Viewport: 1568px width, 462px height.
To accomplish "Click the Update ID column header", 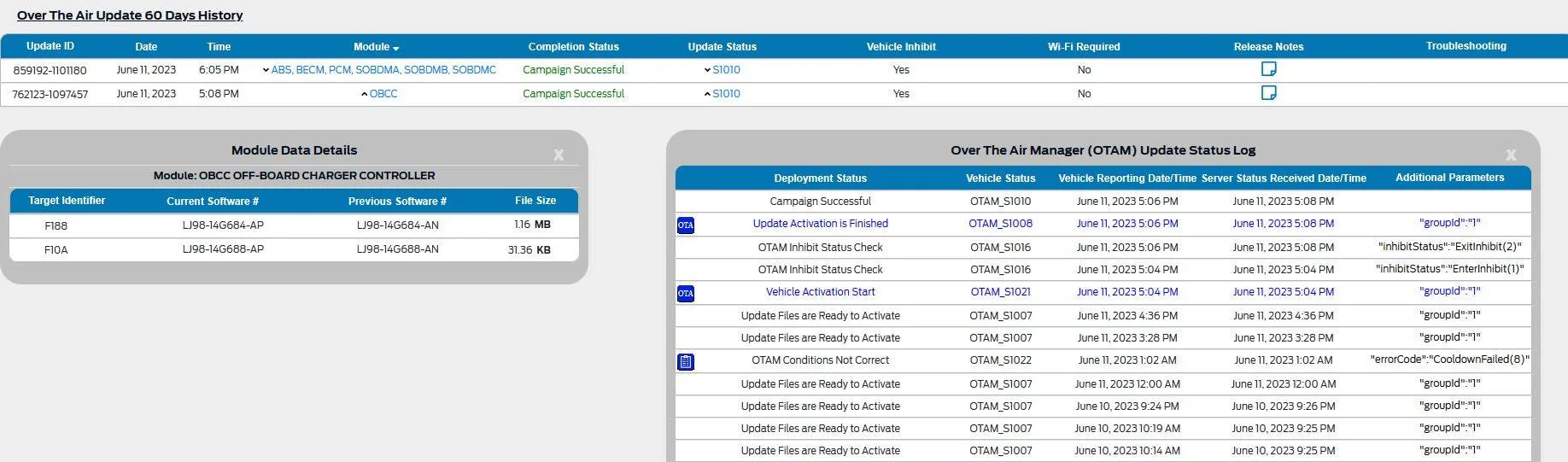I will point(50,46).
